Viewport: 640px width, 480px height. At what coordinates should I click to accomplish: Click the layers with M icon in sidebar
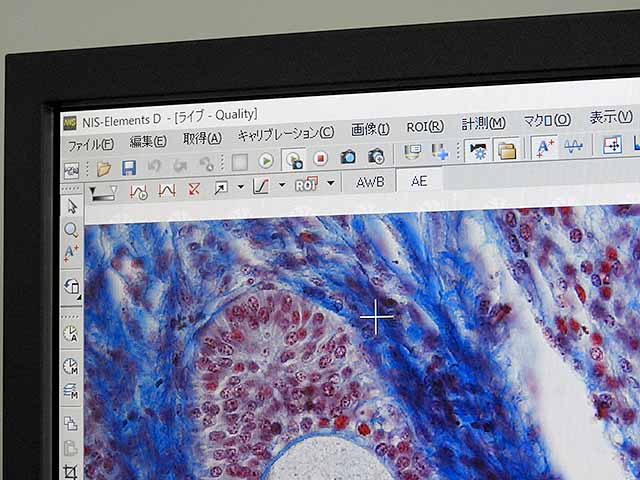click(x=71, y=391)
